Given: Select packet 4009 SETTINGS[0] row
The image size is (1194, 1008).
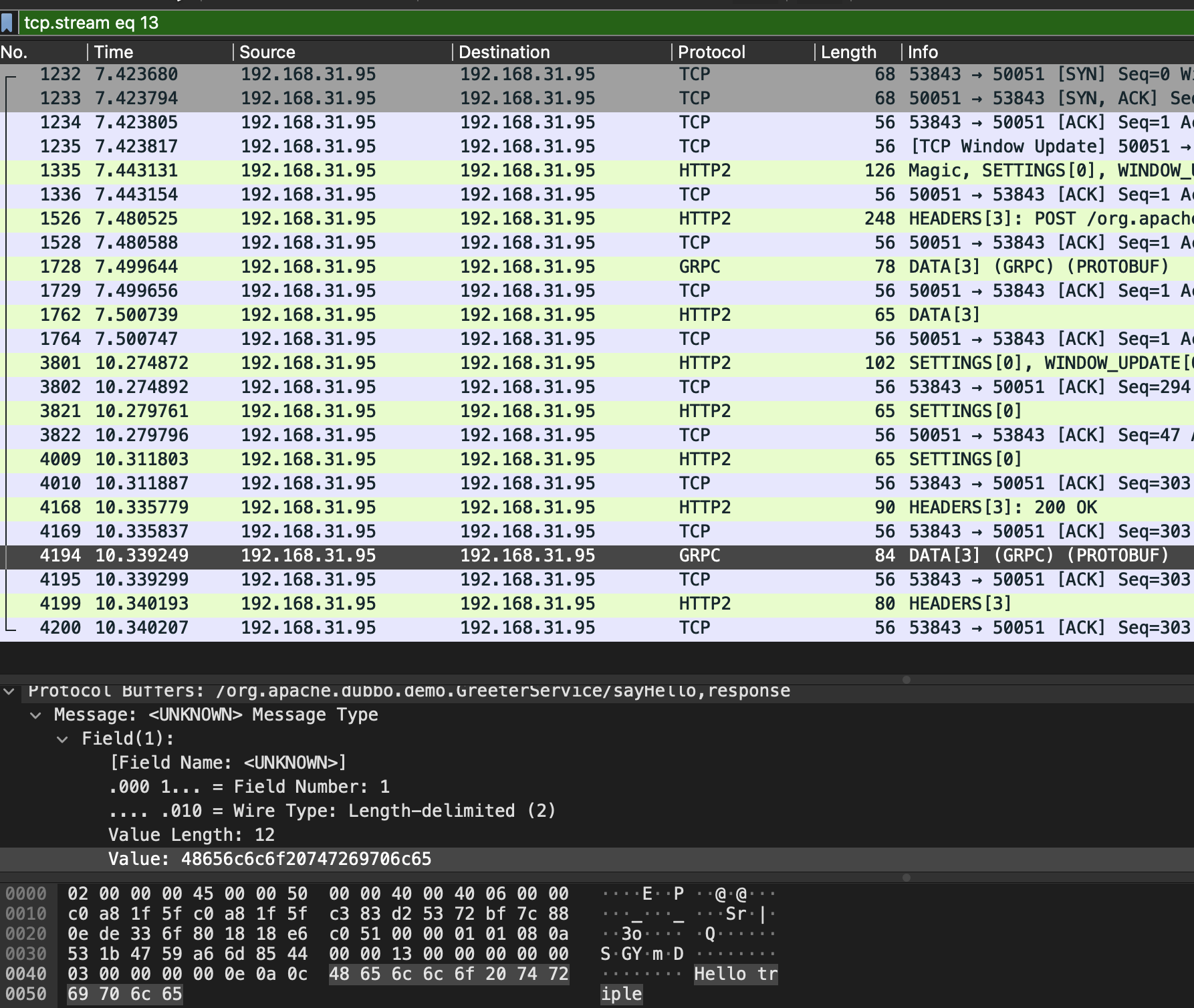Looking at the screenshot, I should pos(597,459).
